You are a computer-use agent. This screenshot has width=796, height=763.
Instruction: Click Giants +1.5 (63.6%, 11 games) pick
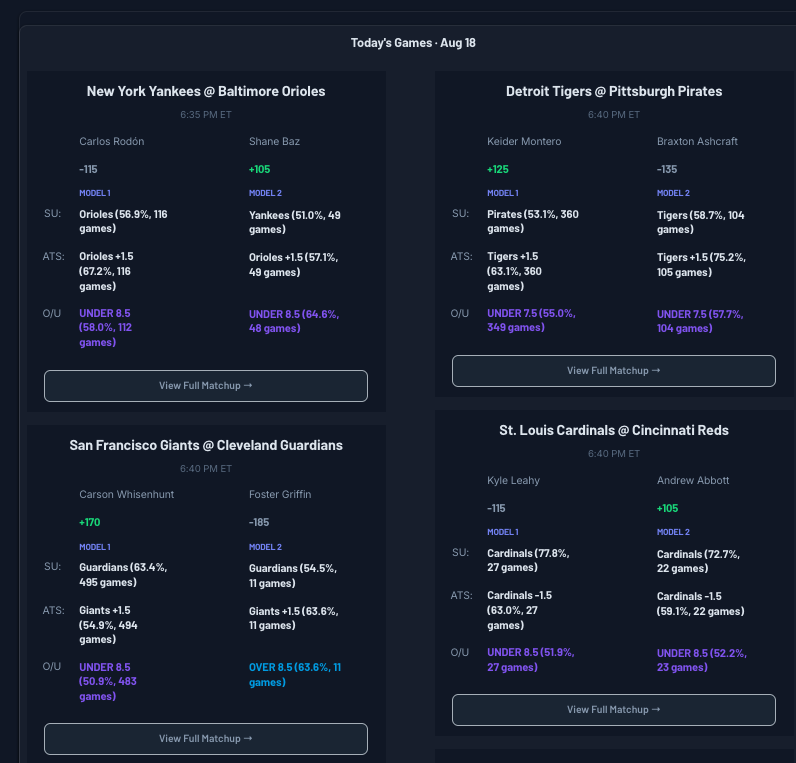coord(293,618)
